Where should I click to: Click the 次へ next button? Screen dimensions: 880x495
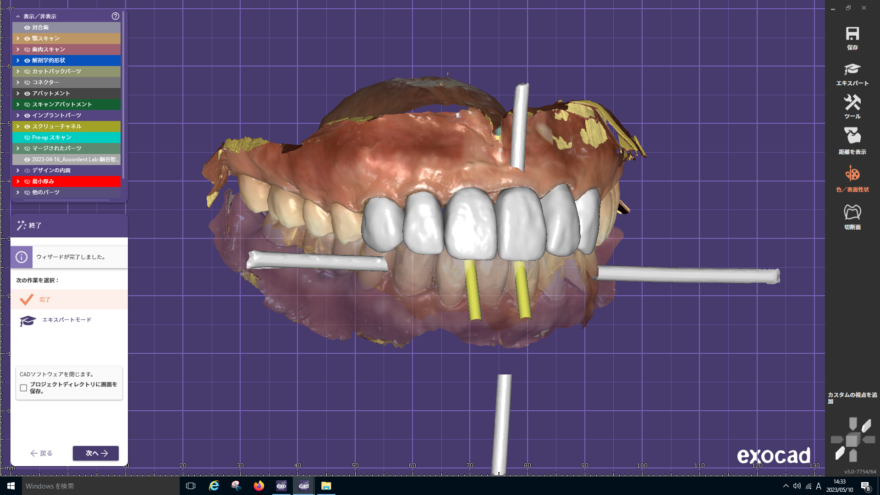96,453
